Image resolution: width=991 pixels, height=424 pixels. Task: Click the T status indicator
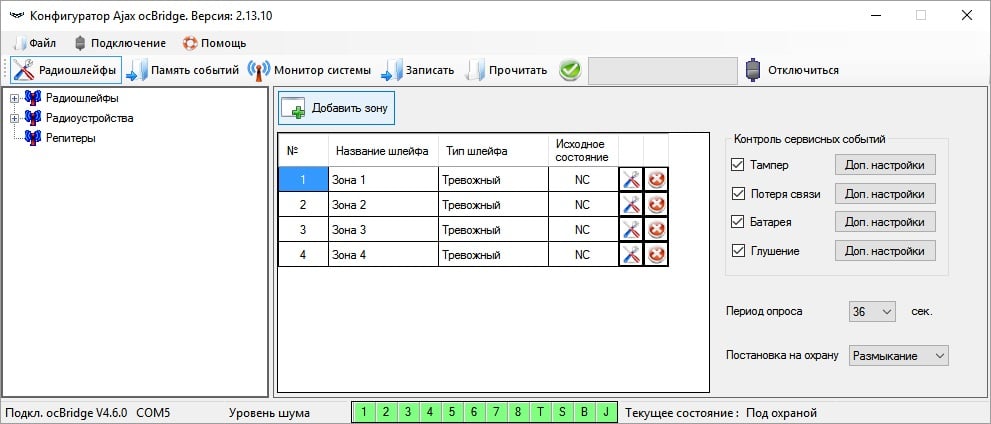tap(540, 413)
